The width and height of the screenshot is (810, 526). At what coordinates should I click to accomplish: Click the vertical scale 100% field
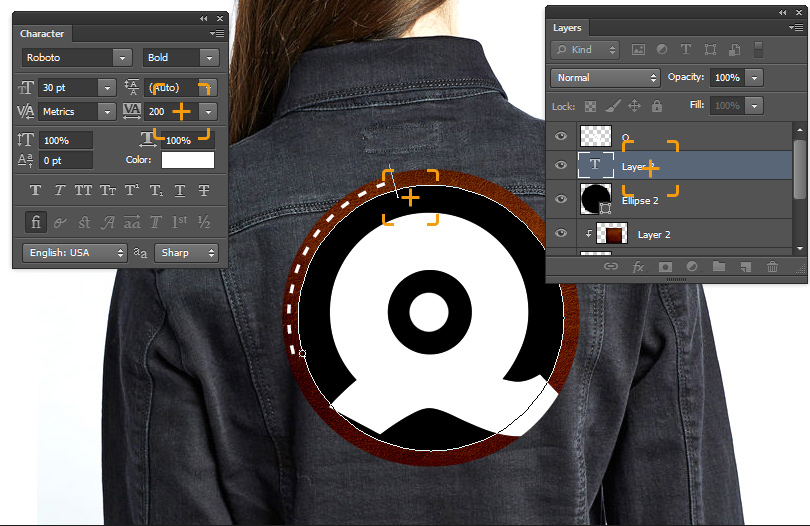click(66, 141)
